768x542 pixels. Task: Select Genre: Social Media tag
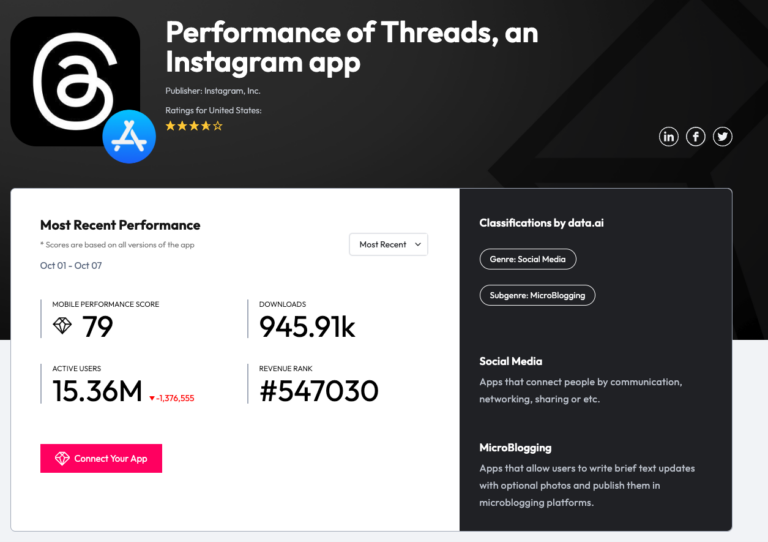(x=528, y=259)
